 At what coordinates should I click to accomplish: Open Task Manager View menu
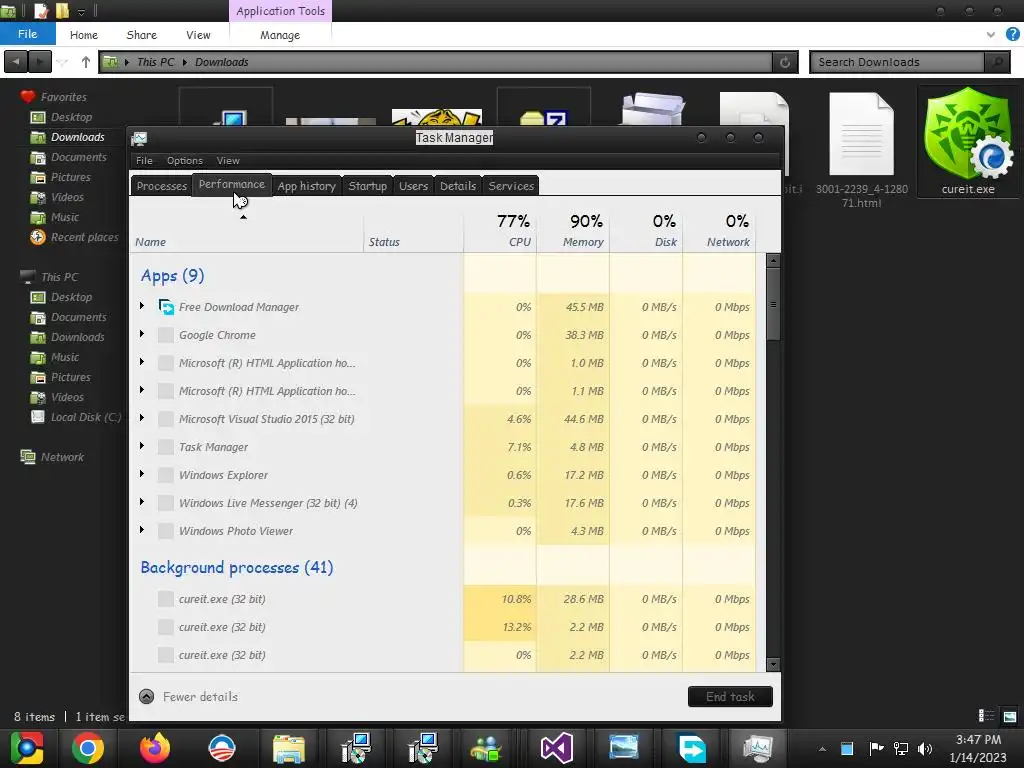[228, 161]
